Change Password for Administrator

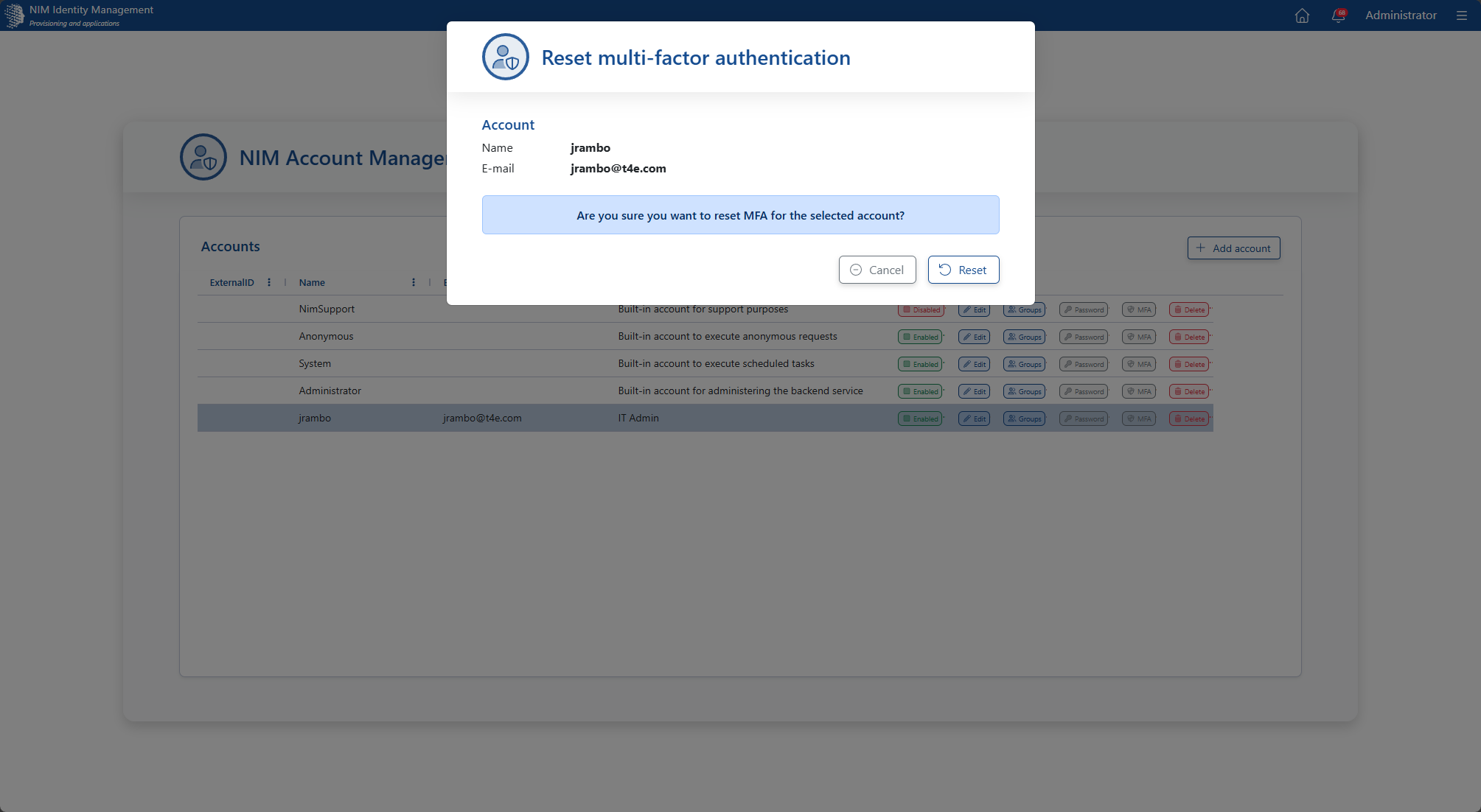(1084, 391)
